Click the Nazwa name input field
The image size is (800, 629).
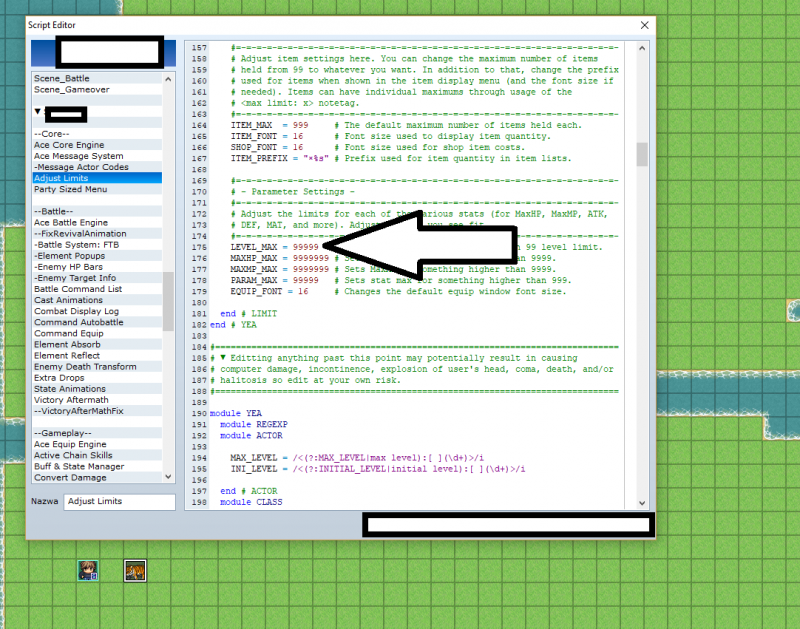(x=119, y=501)
